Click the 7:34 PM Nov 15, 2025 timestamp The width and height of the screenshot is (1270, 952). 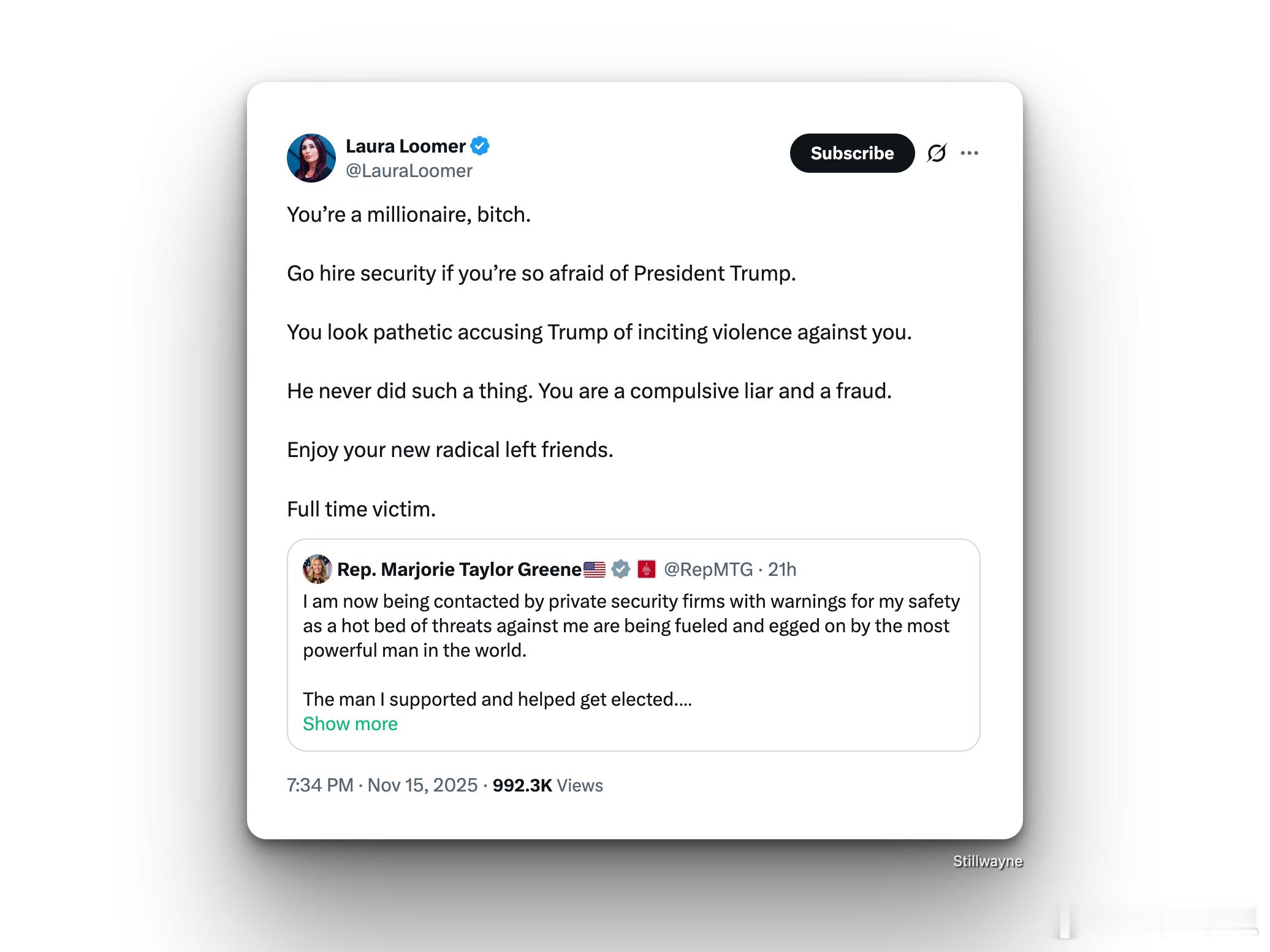pos(382,785)
